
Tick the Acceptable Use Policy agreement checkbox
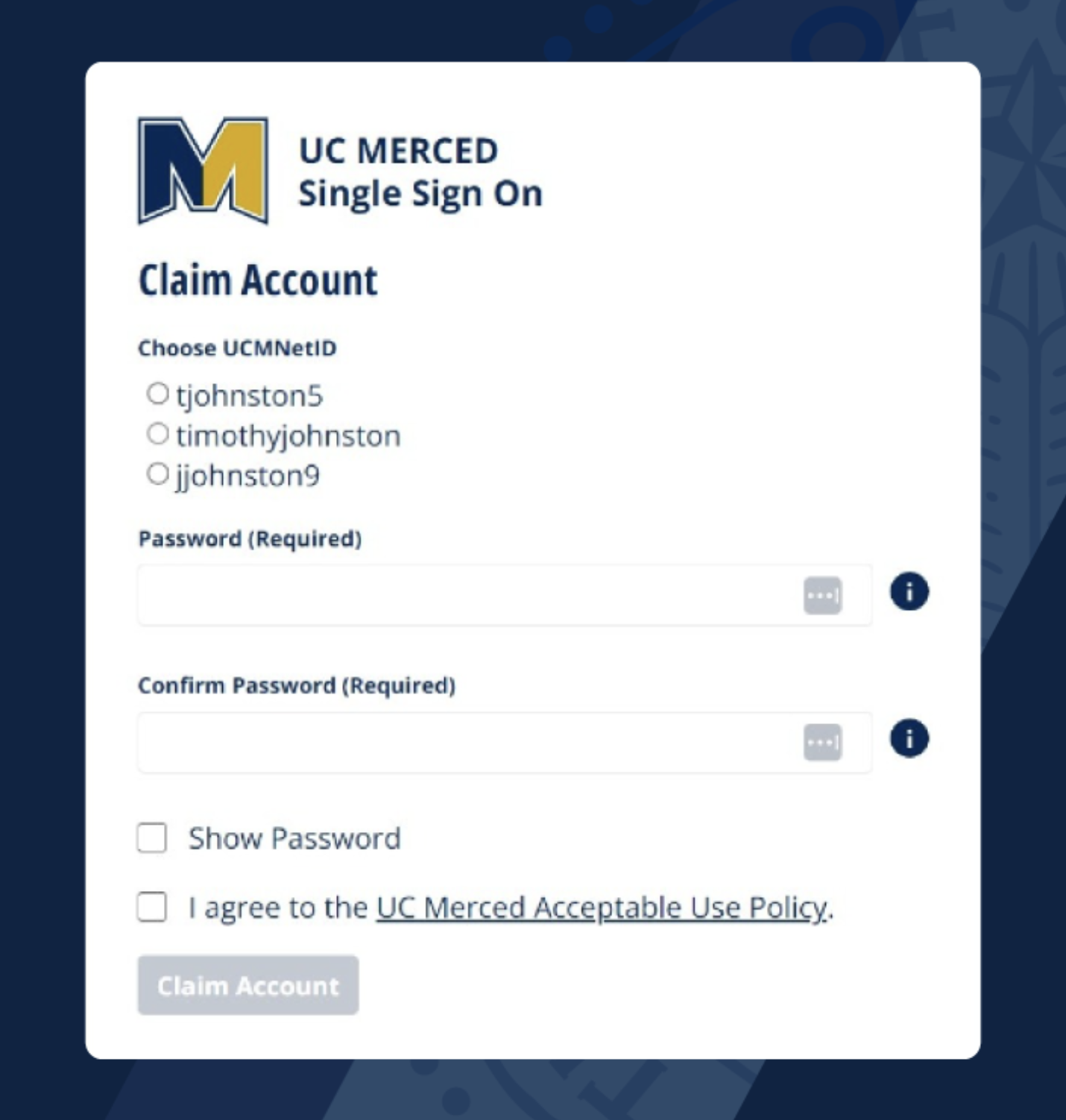pos(152,907)
